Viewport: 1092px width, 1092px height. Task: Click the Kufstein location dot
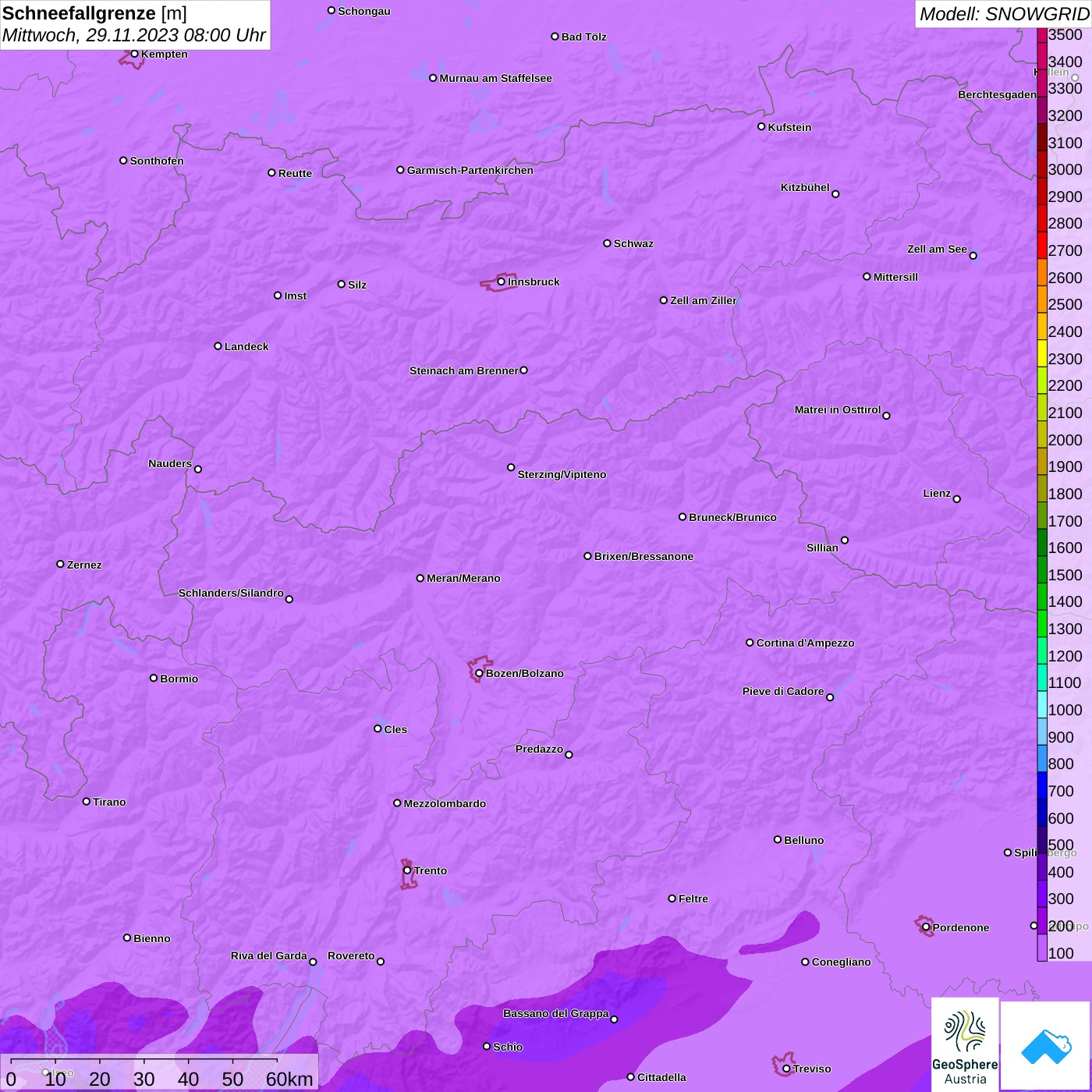(x=761, y=126)
